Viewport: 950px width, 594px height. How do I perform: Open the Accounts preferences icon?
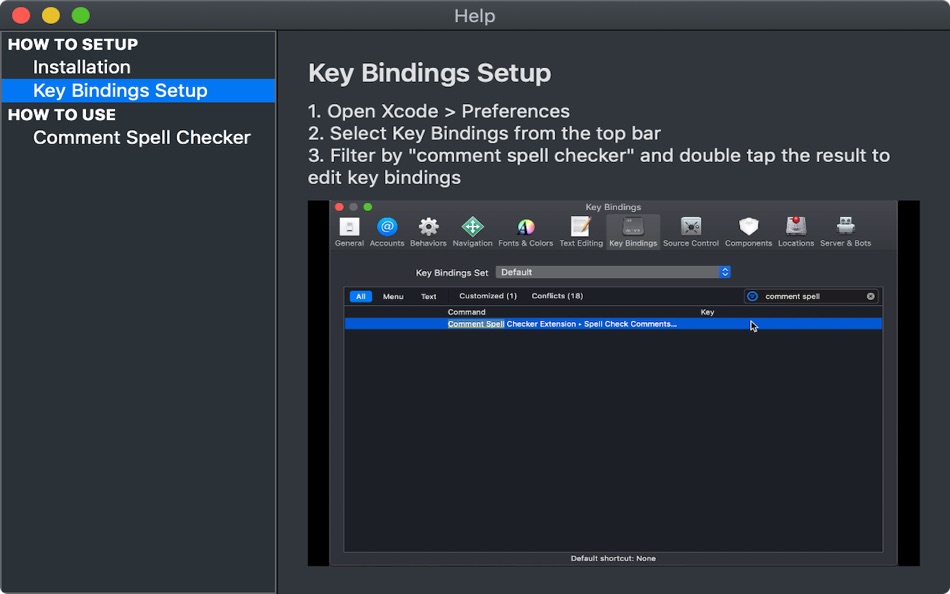387,232
